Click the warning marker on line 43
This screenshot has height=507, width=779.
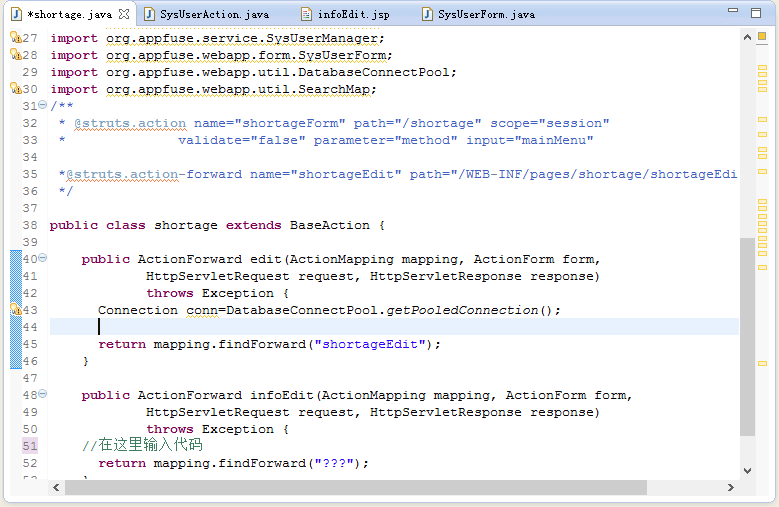point(16,309)
